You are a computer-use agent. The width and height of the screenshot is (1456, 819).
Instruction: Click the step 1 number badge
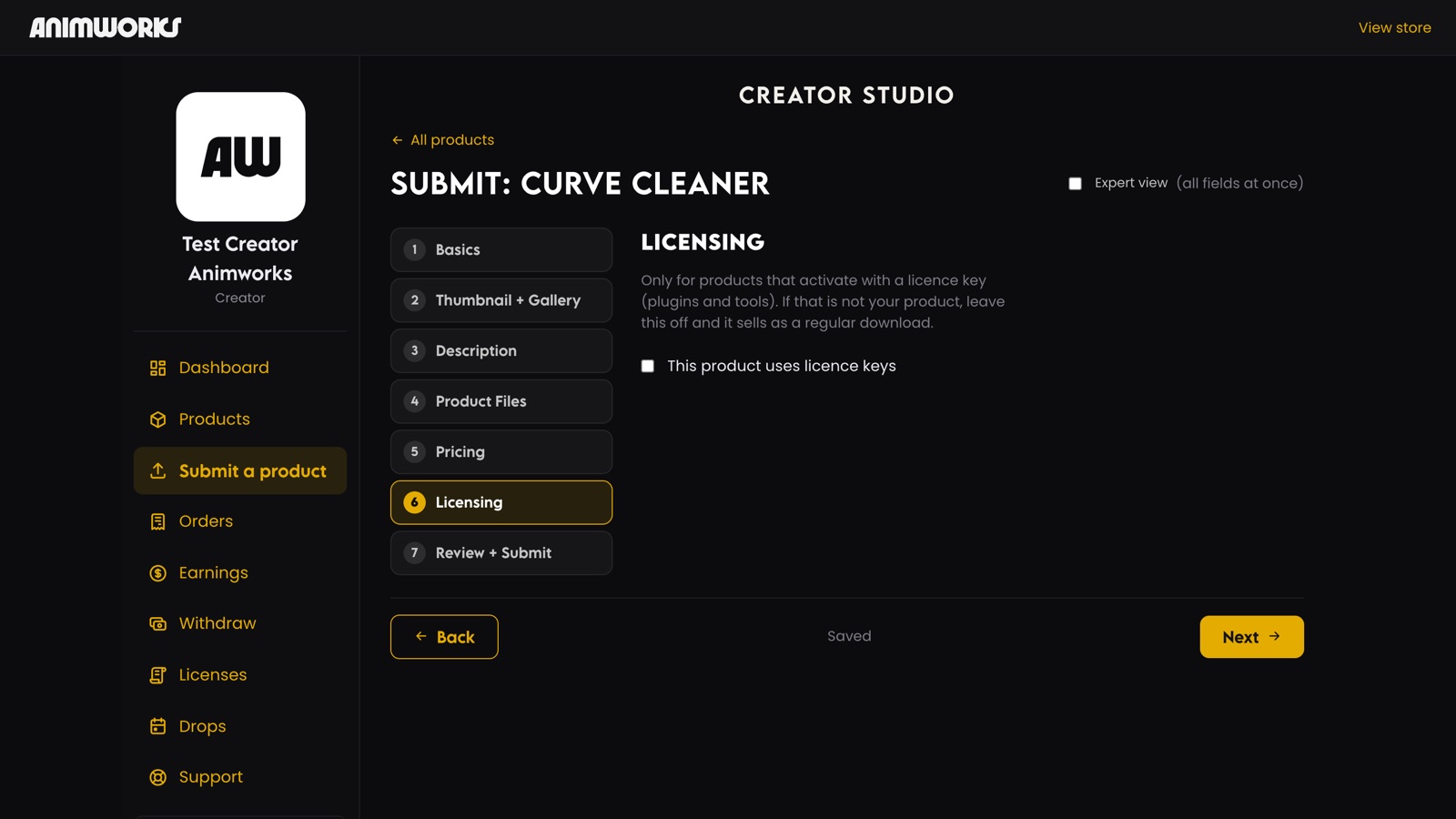point(414,249)
